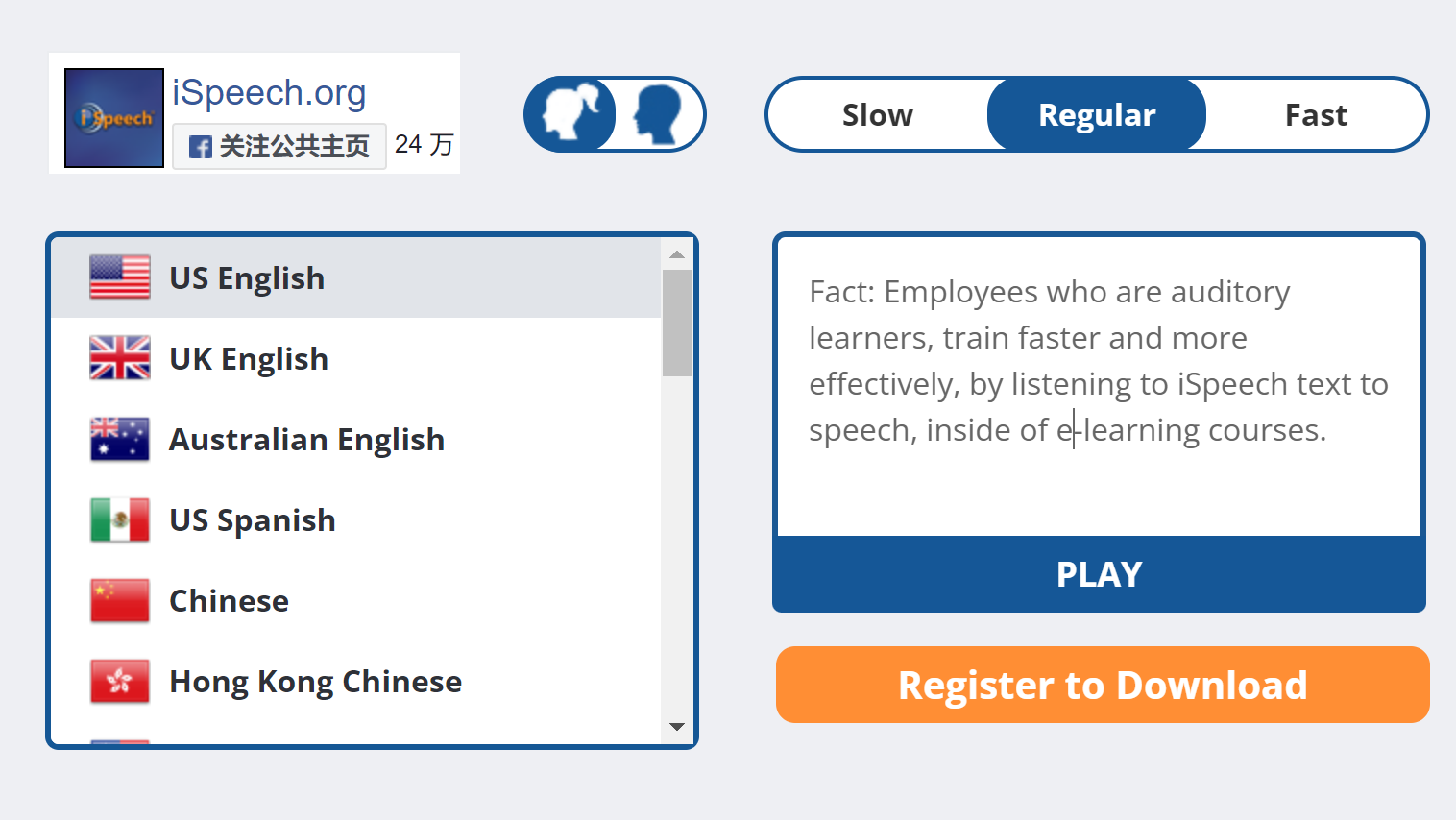Click Register to Download button
Image resolution: width=1456 pixels, height=820 pixels.
1102,685
